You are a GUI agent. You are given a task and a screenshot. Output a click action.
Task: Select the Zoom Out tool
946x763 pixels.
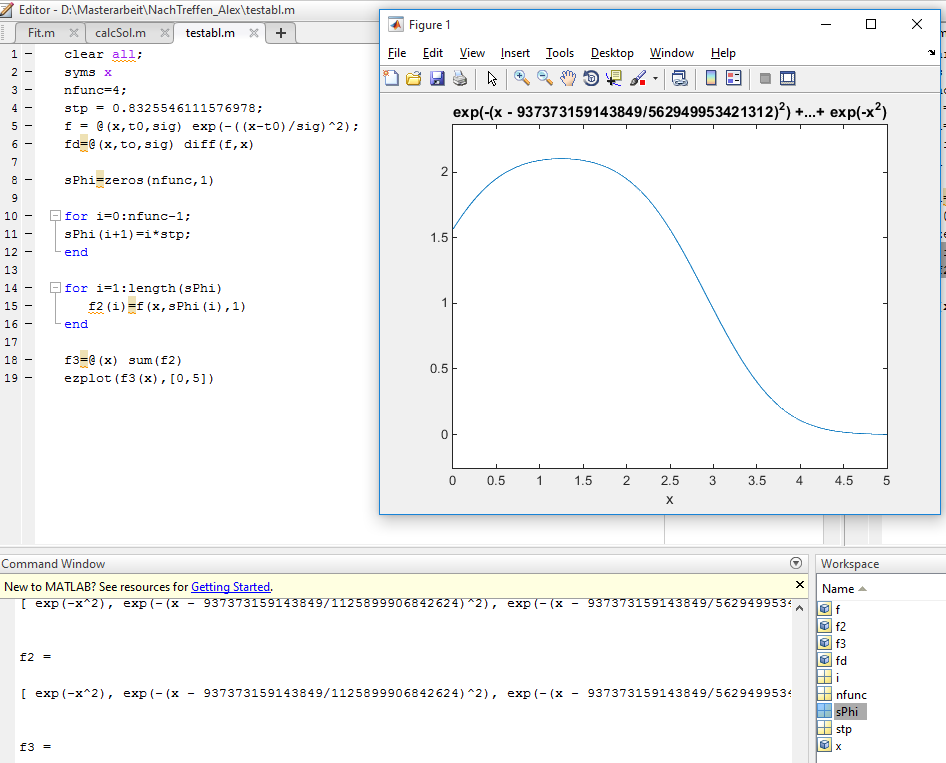(x=545, y=78)
